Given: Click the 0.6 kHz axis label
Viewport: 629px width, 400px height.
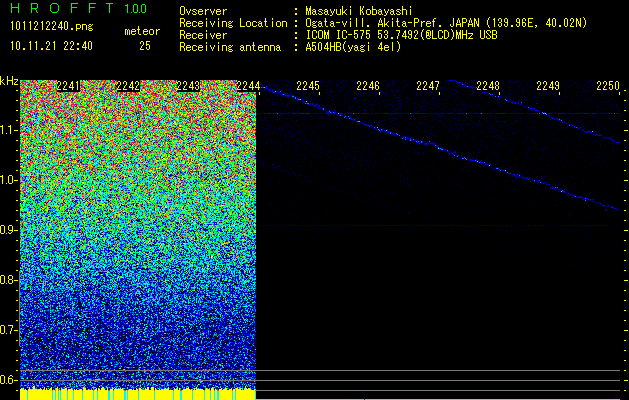Looking at the screenshot, I should pyautogui.click(x=9, y=380).
